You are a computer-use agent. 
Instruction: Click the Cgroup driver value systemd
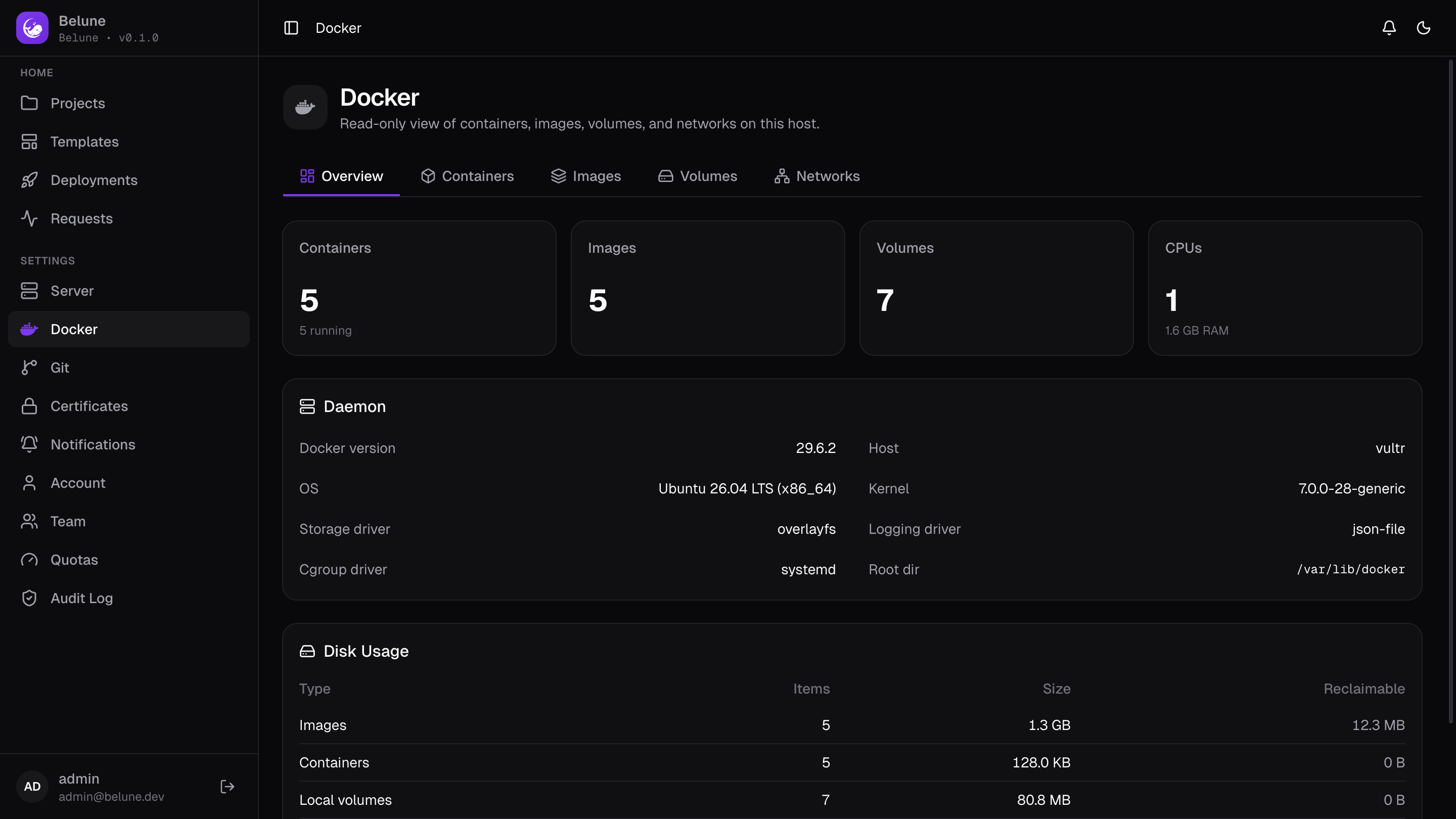(x=808, y=569)
